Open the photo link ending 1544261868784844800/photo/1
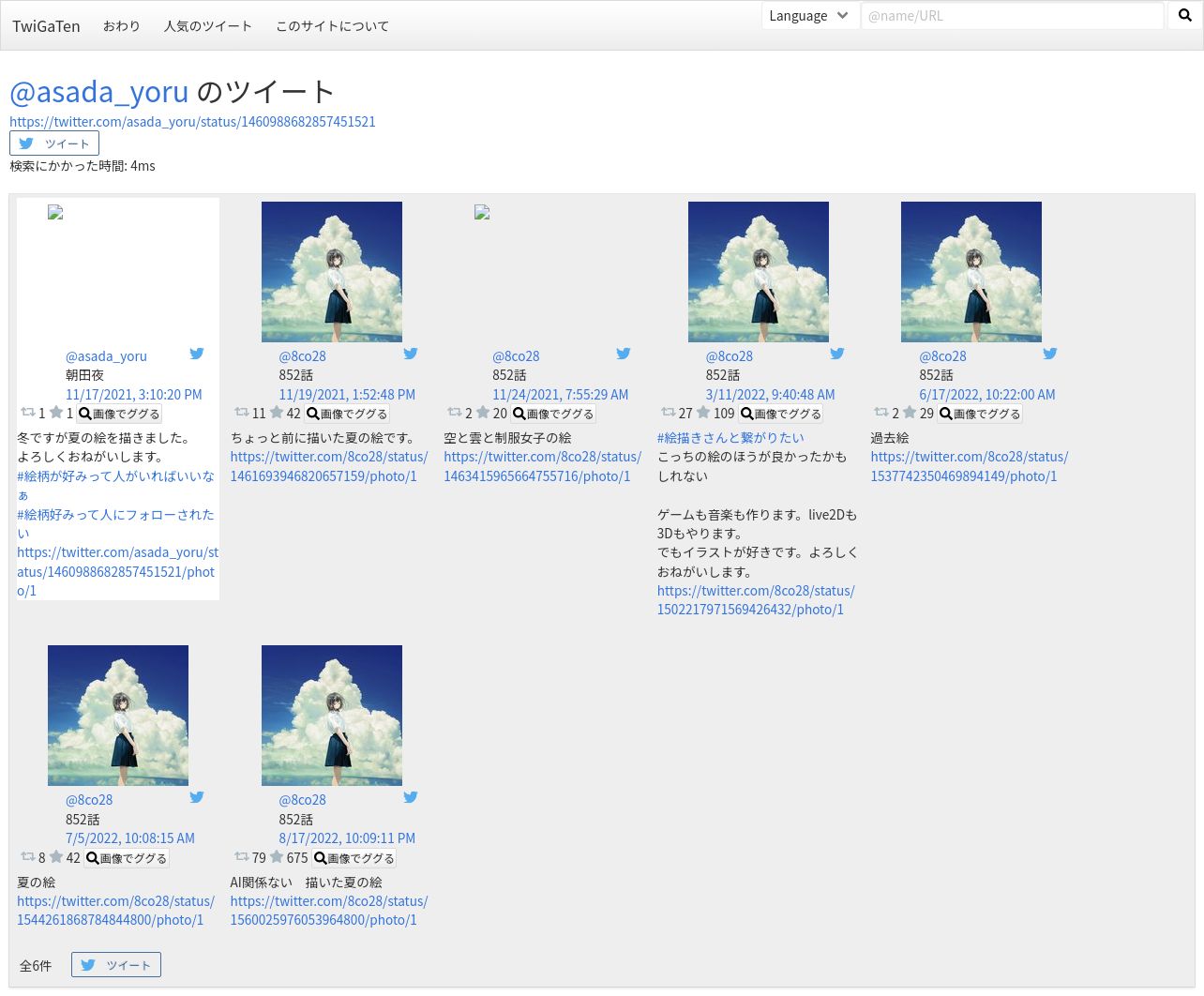 [115, 911]
